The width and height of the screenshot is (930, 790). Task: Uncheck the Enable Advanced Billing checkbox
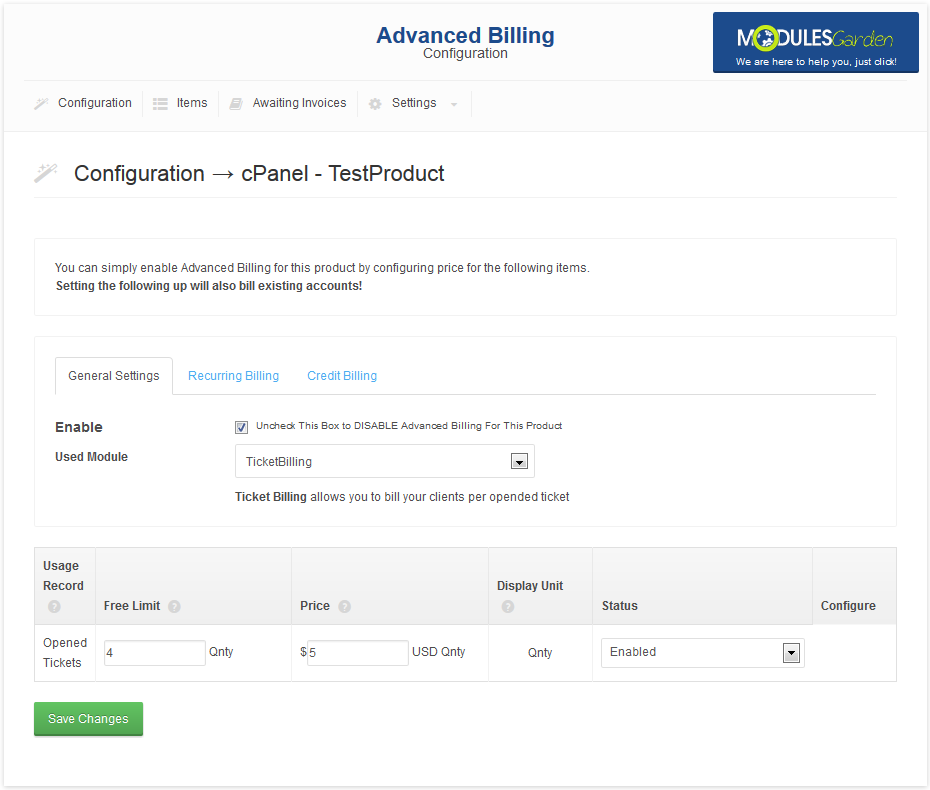(x=241, y=427)
